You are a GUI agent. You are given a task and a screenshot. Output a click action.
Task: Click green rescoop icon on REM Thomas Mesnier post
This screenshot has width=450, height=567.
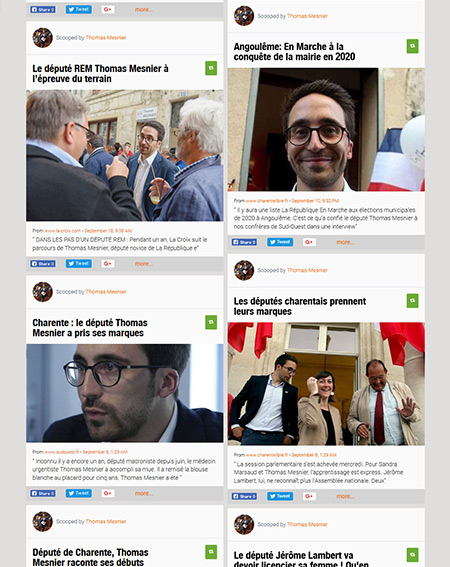pyautogui.click(x=211, y=68)
